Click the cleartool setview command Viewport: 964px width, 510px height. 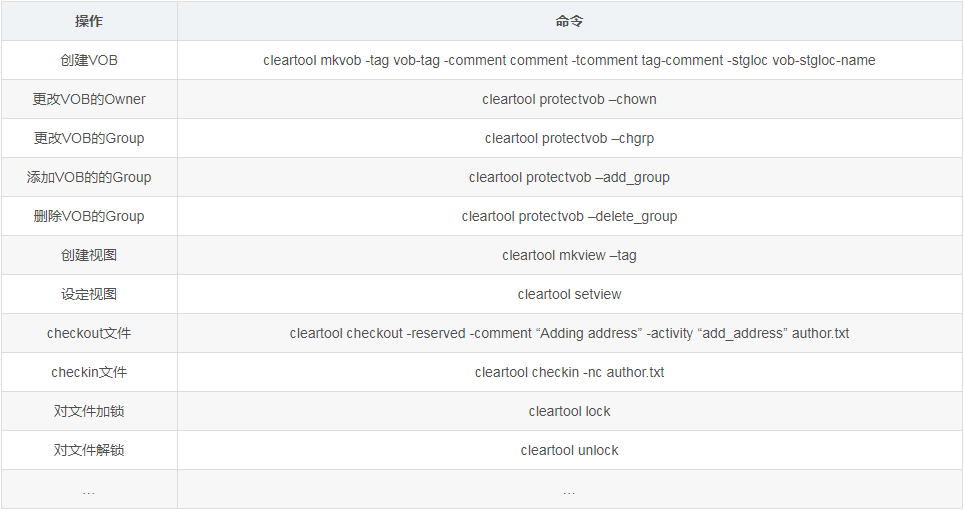(x=569, y=294)
